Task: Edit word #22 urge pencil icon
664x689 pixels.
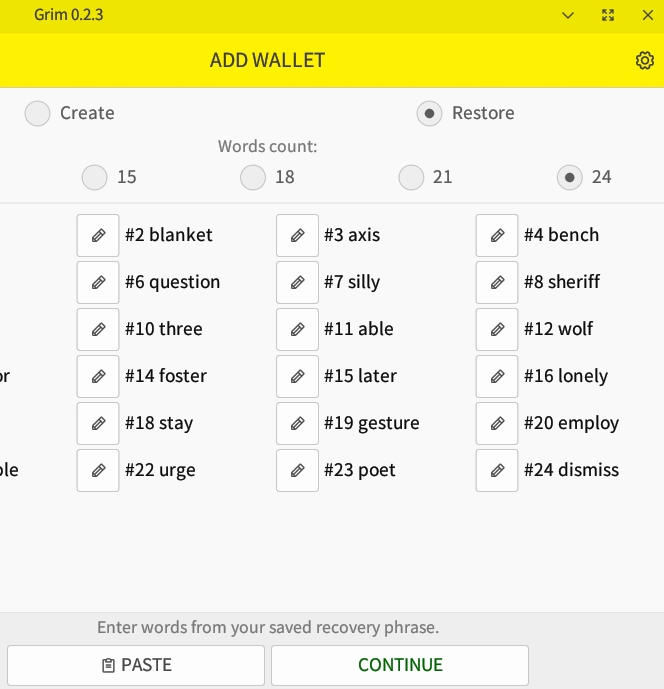Action: (98, 471)
